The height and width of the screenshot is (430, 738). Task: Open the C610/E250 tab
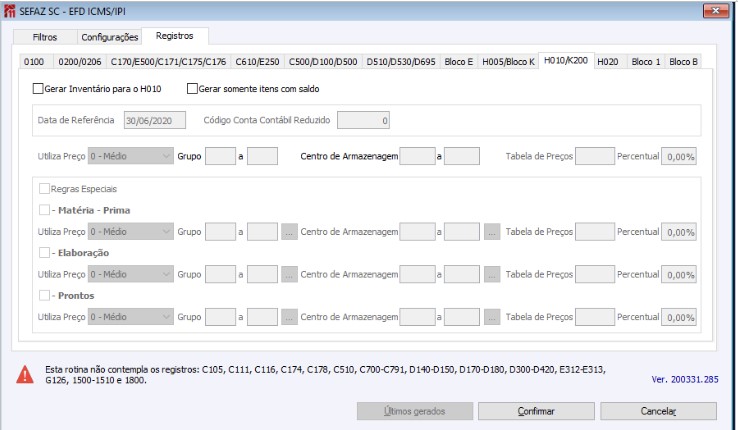pyautogui.click(x=257, y=62)
